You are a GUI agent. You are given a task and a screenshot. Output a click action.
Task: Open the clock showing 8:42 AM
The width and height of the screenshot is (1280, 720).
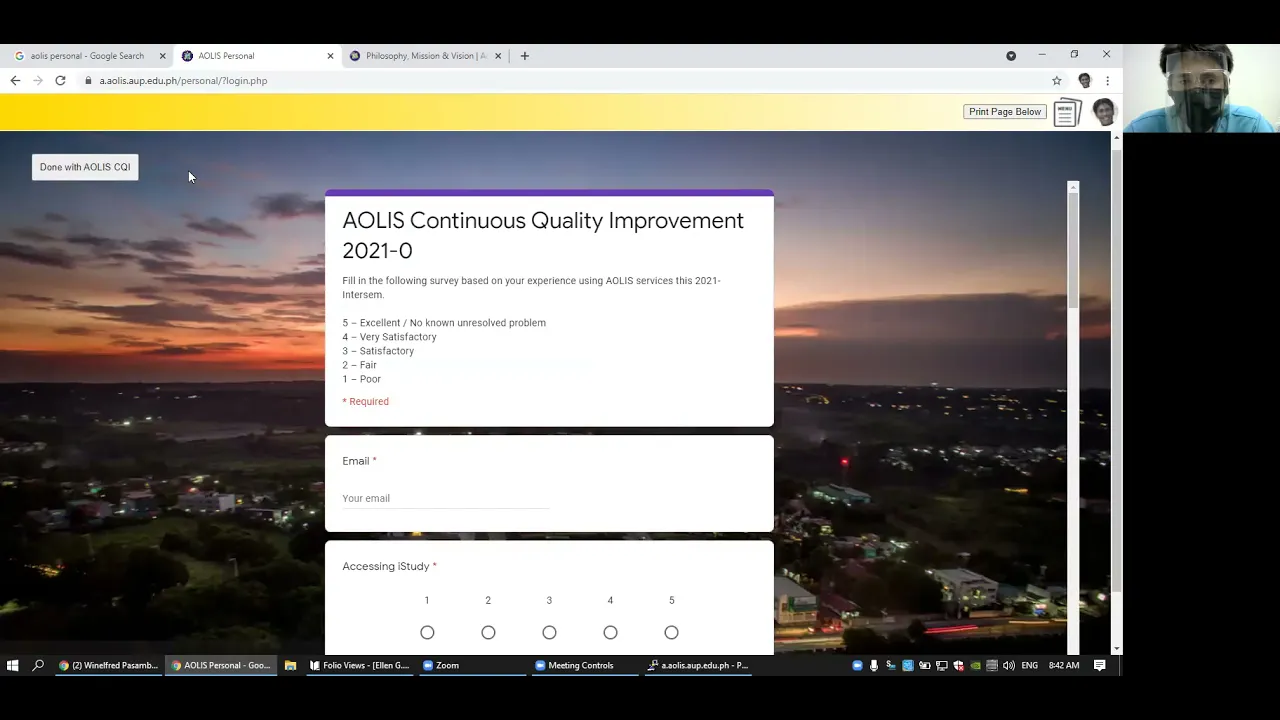(x=1064, y=665)
